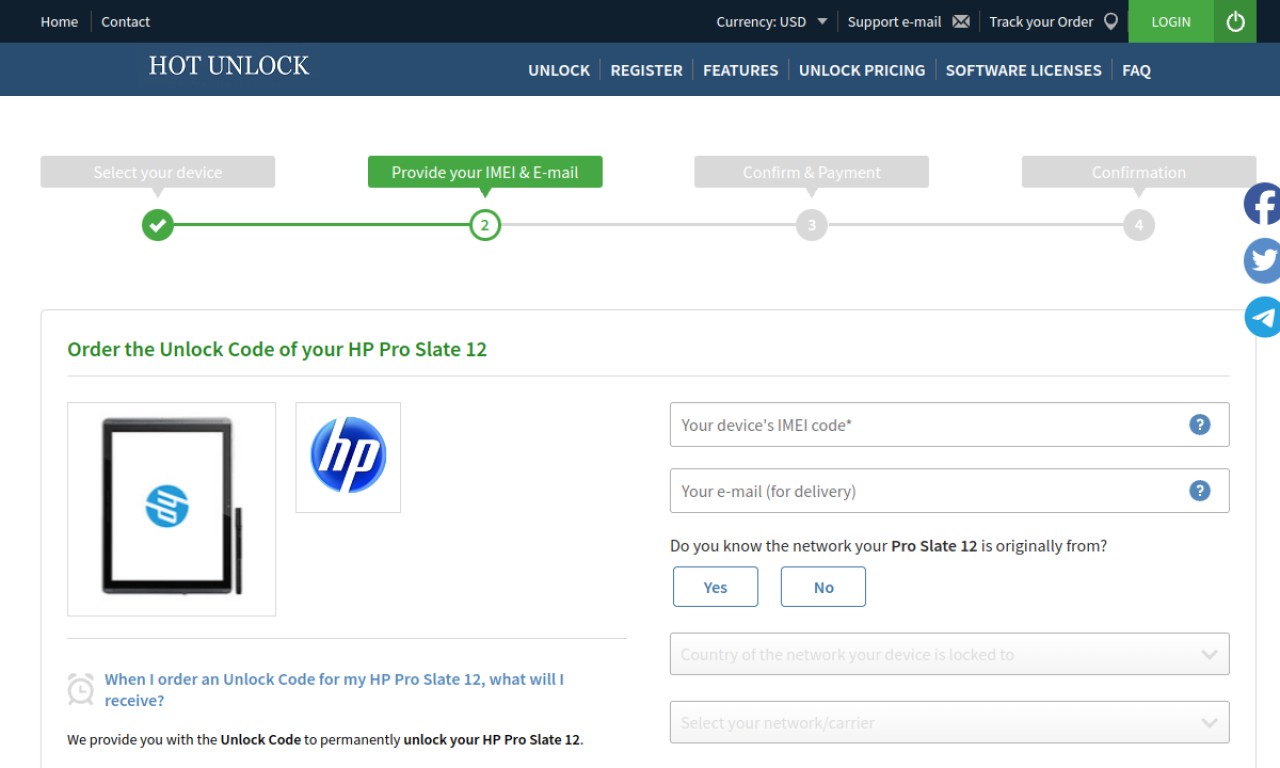Focus the device IMEI code input field
This screenshot has height=768, width=1280.
[949, 425]
